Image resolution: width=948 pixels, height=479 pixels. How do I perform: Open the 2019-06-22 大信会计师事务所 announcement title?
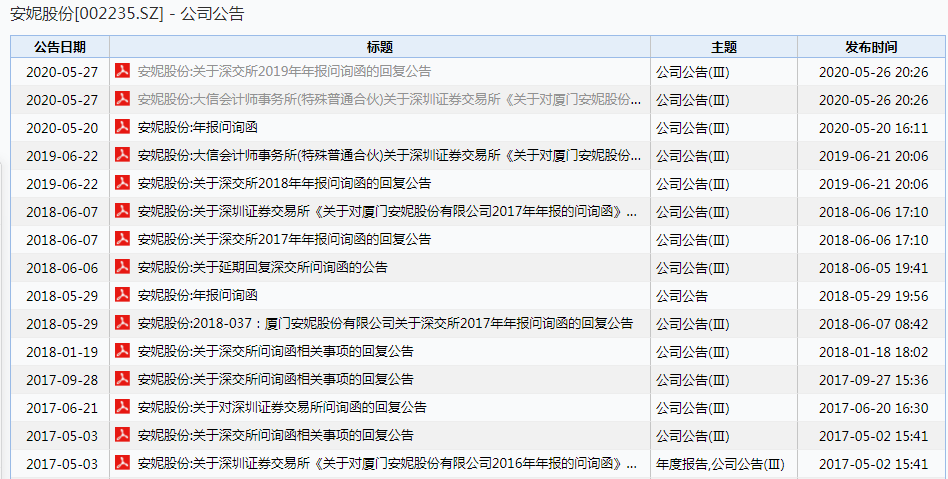click(389, 155)
